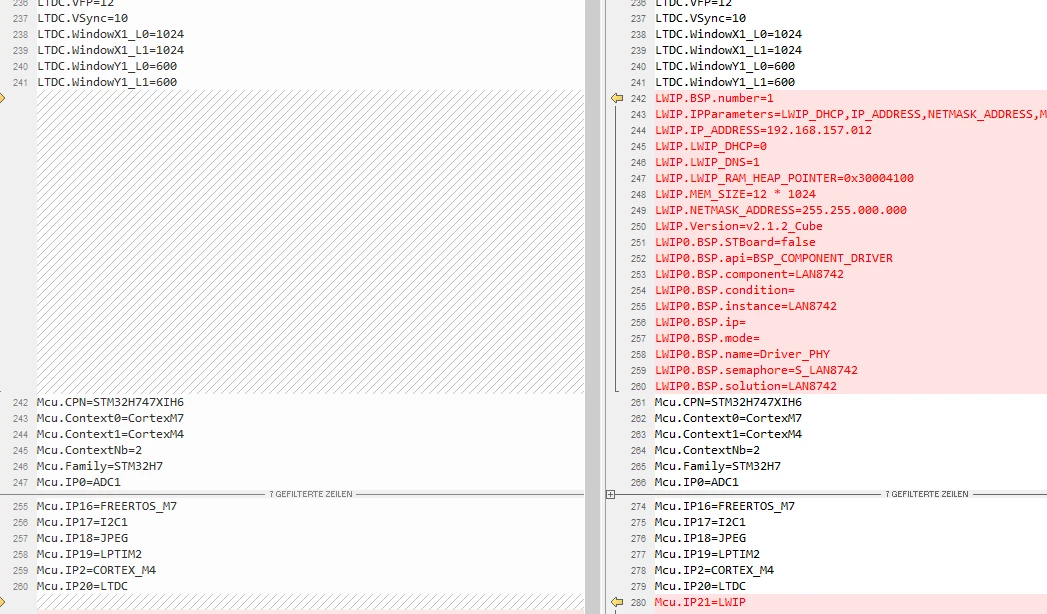The width and height of the screenshot is (1047, 614).
Task: Click right pane line 240 LTDC.WindowY1_L0=600
Action: (725, 66)
